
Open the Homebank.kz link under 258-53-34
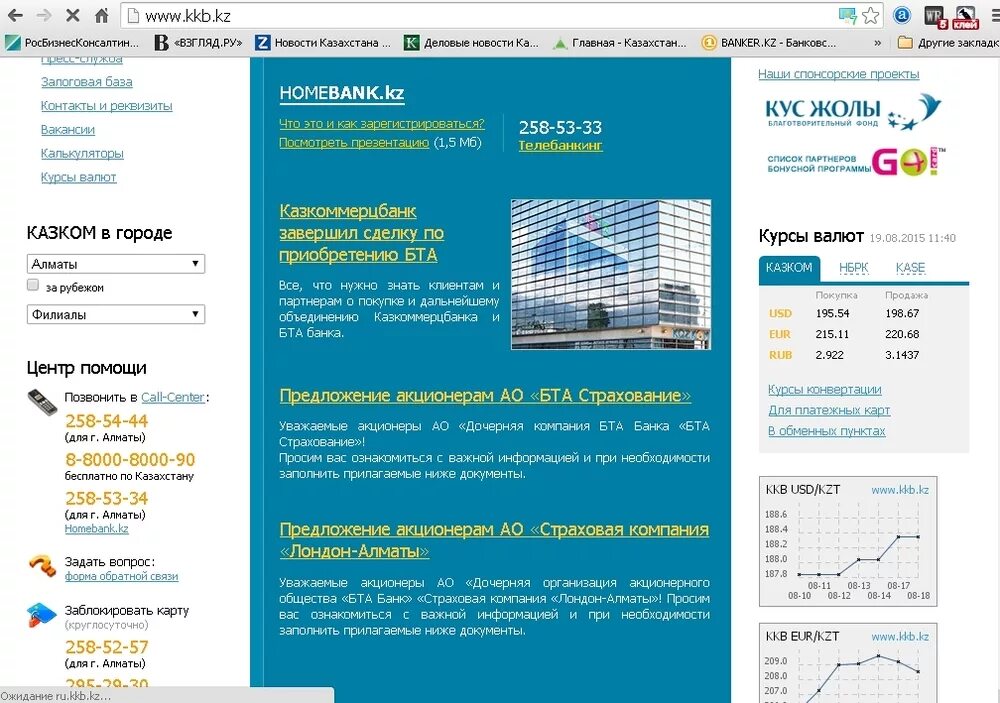point(96,528)
